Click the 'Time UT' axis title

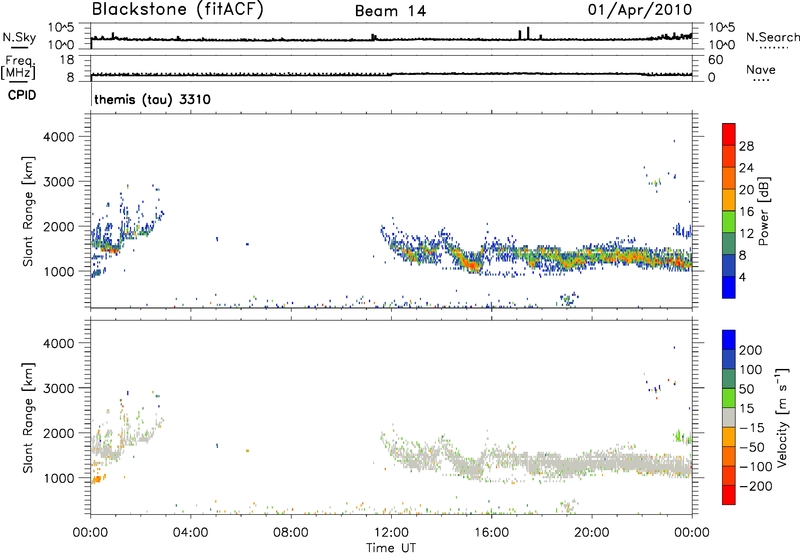(391, 548)
